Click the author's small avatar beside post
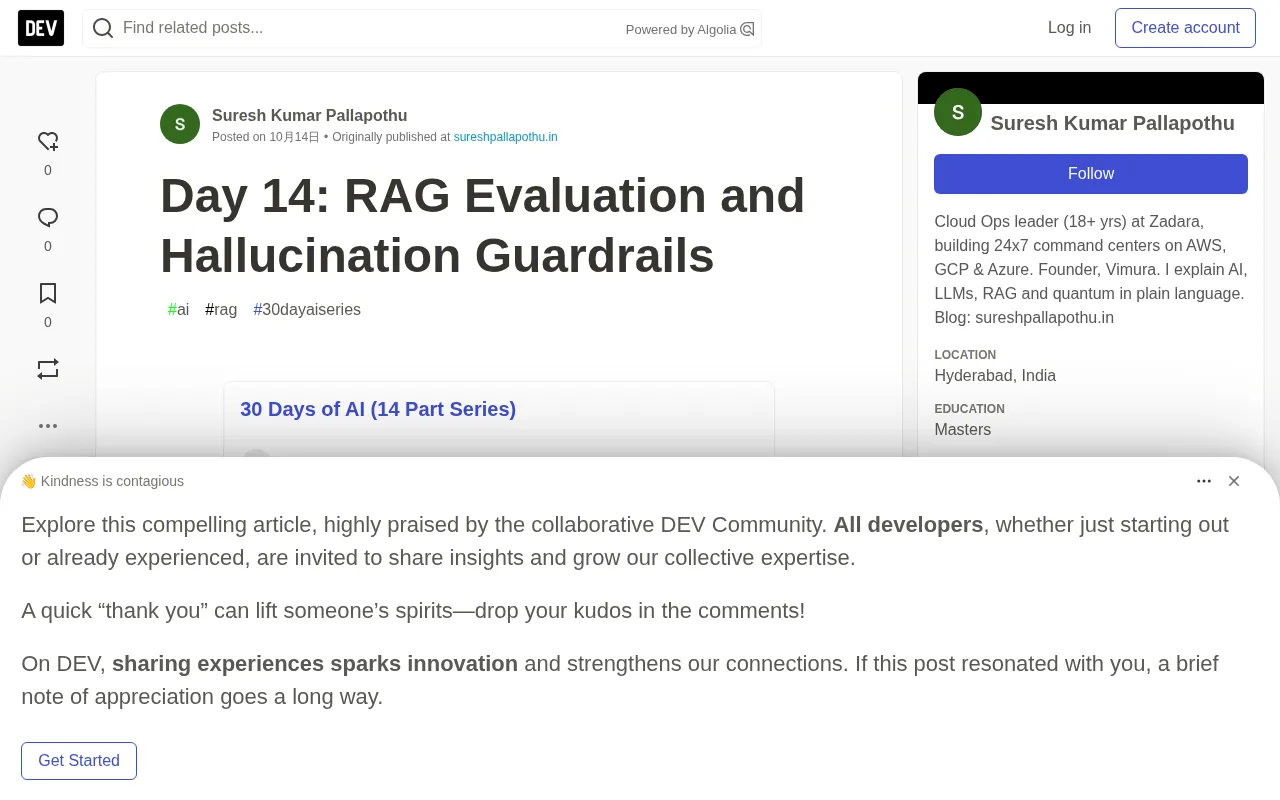The width and height of the screenshot is (1280, 800). (x=180, y=124)
